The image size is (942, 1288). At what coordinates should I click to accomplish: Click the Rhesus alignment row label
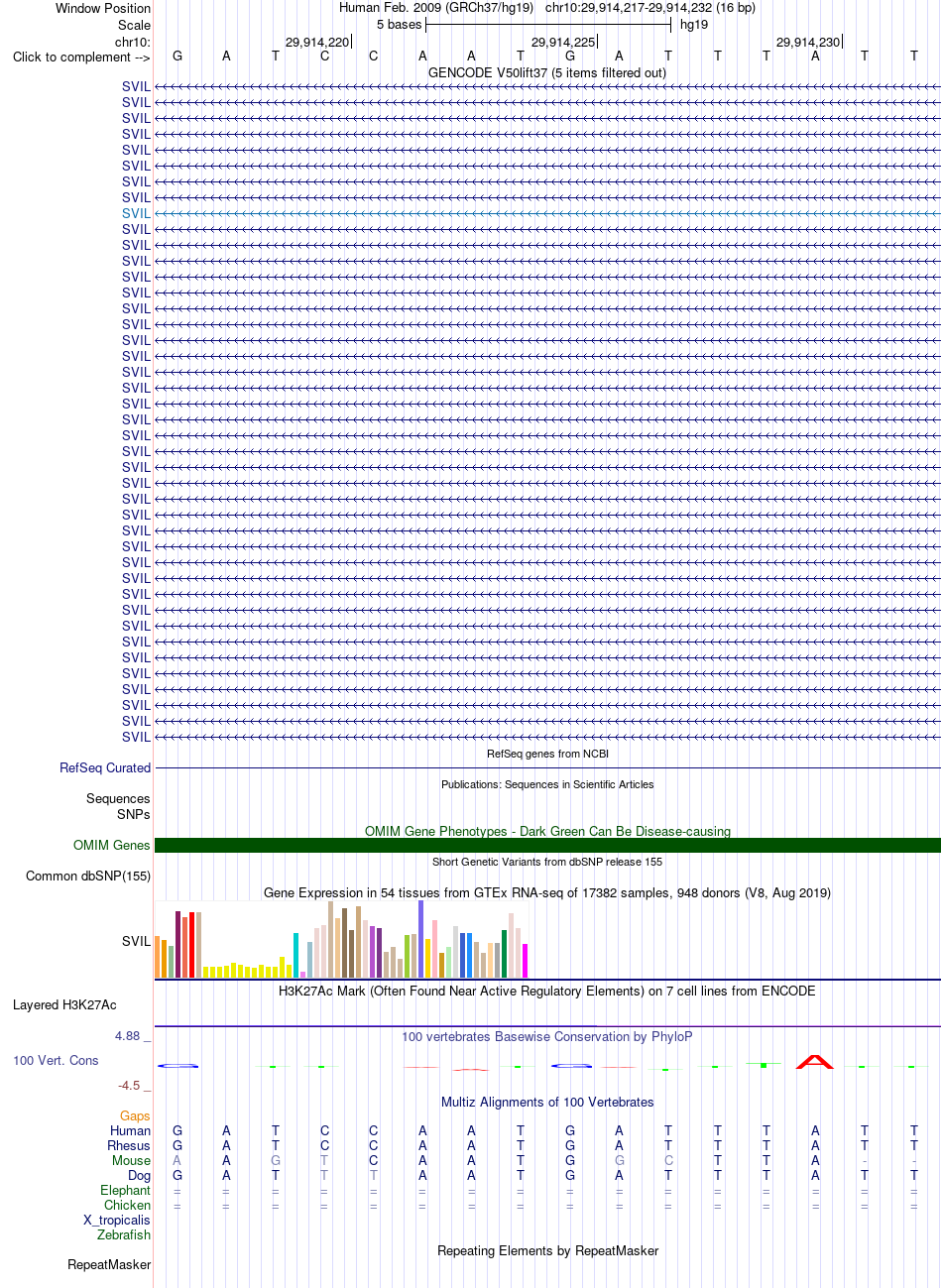click(x=129, y=1145)
